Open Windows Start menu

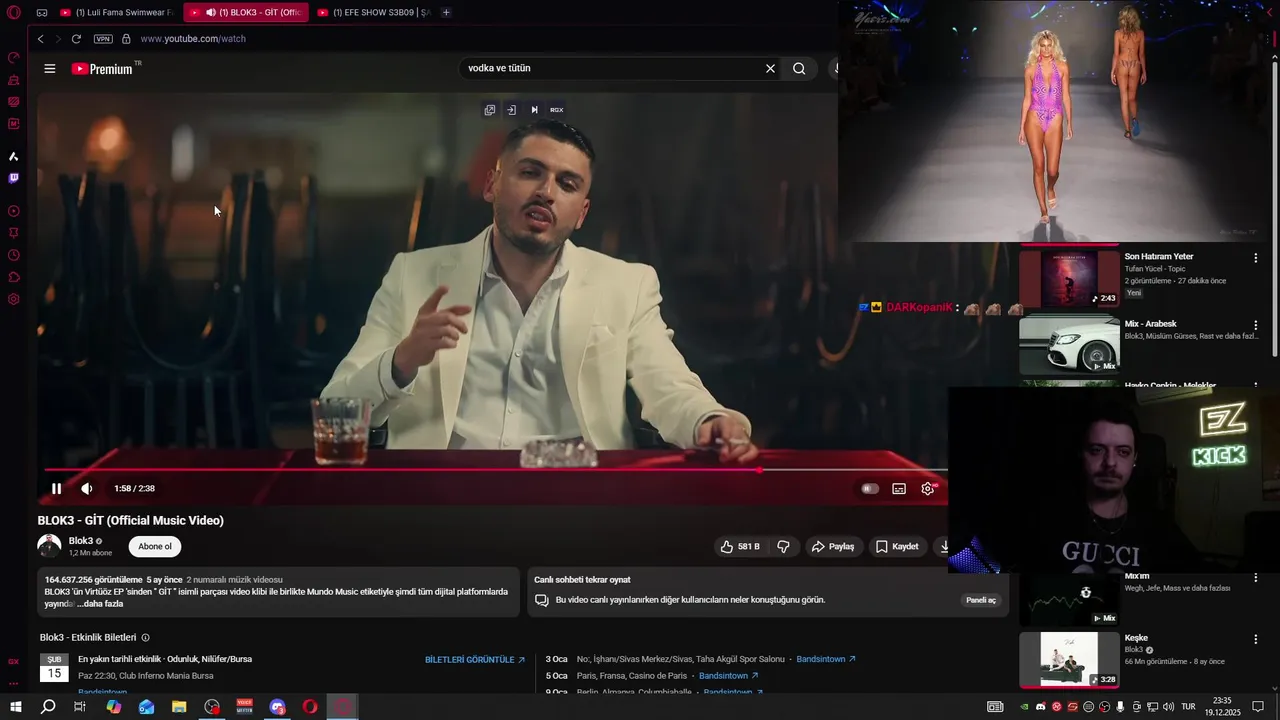tap(15, 707)
